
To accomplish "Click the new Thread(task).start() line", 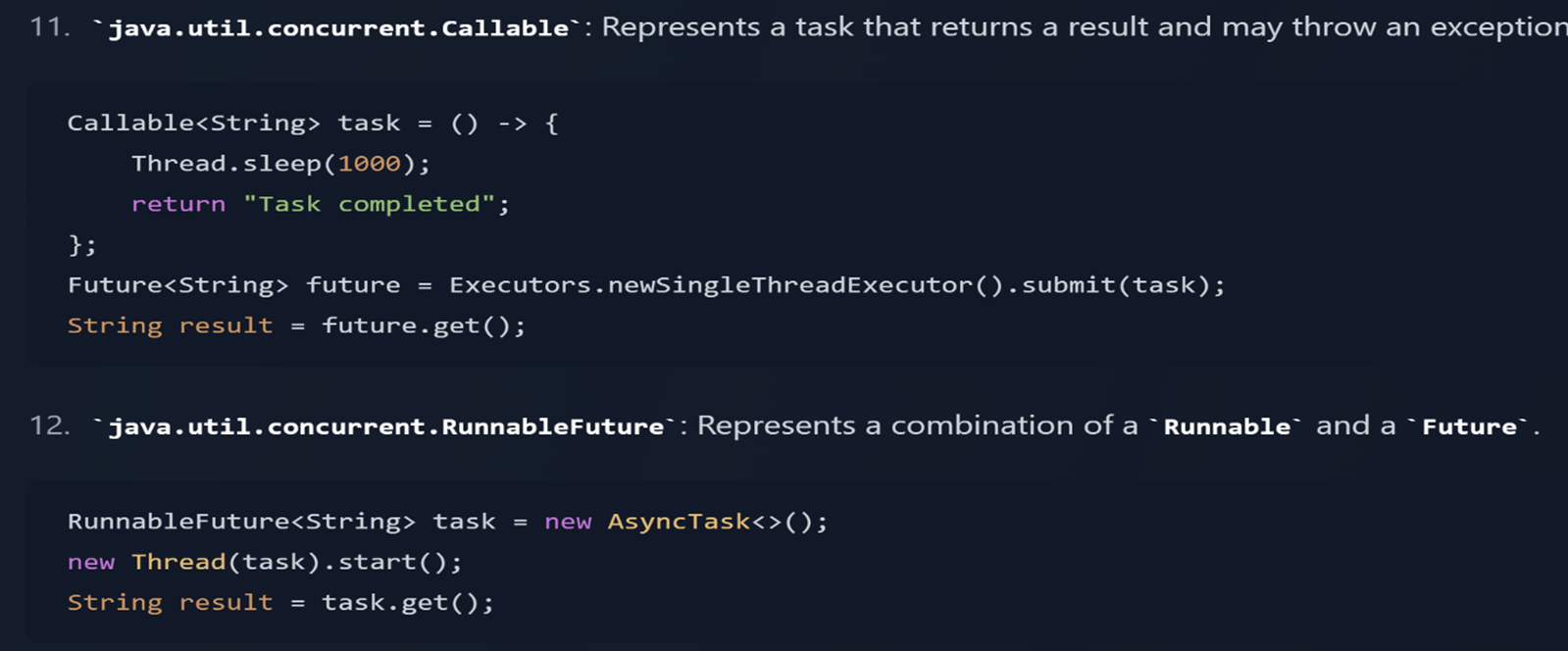I will 265,562.
